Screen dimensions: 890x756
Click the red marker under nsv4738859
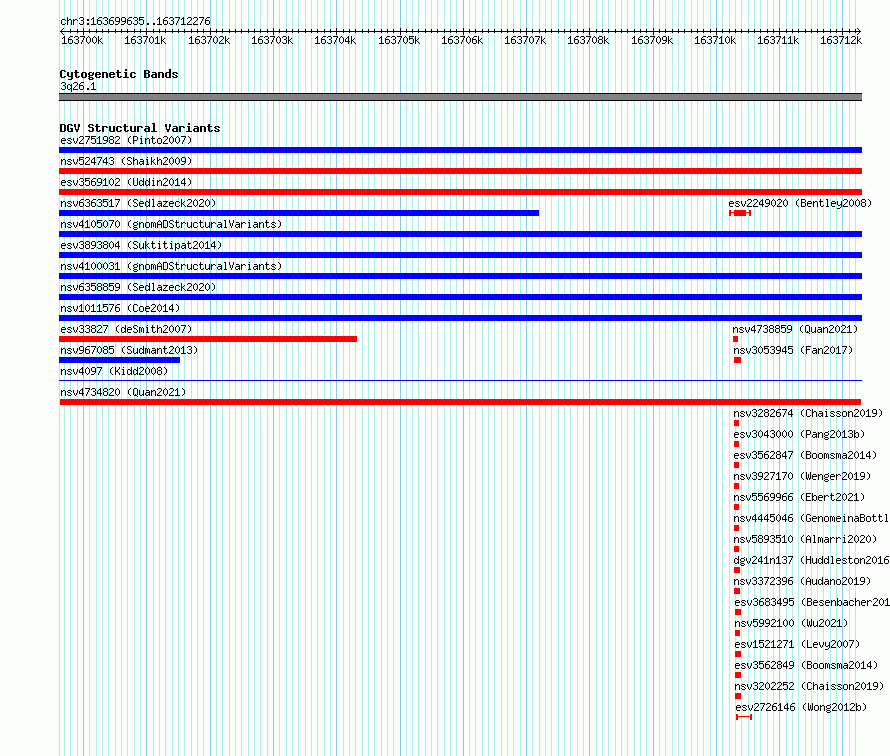pyautogui.click(x=736, y=339)
